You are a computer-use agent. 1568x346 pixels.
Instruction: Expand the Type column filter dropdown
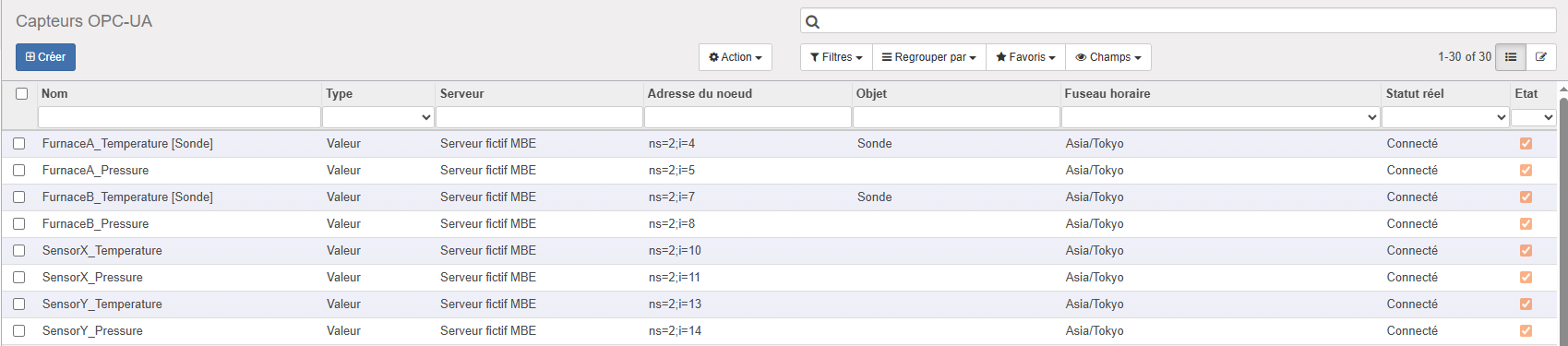pos(377,117)
